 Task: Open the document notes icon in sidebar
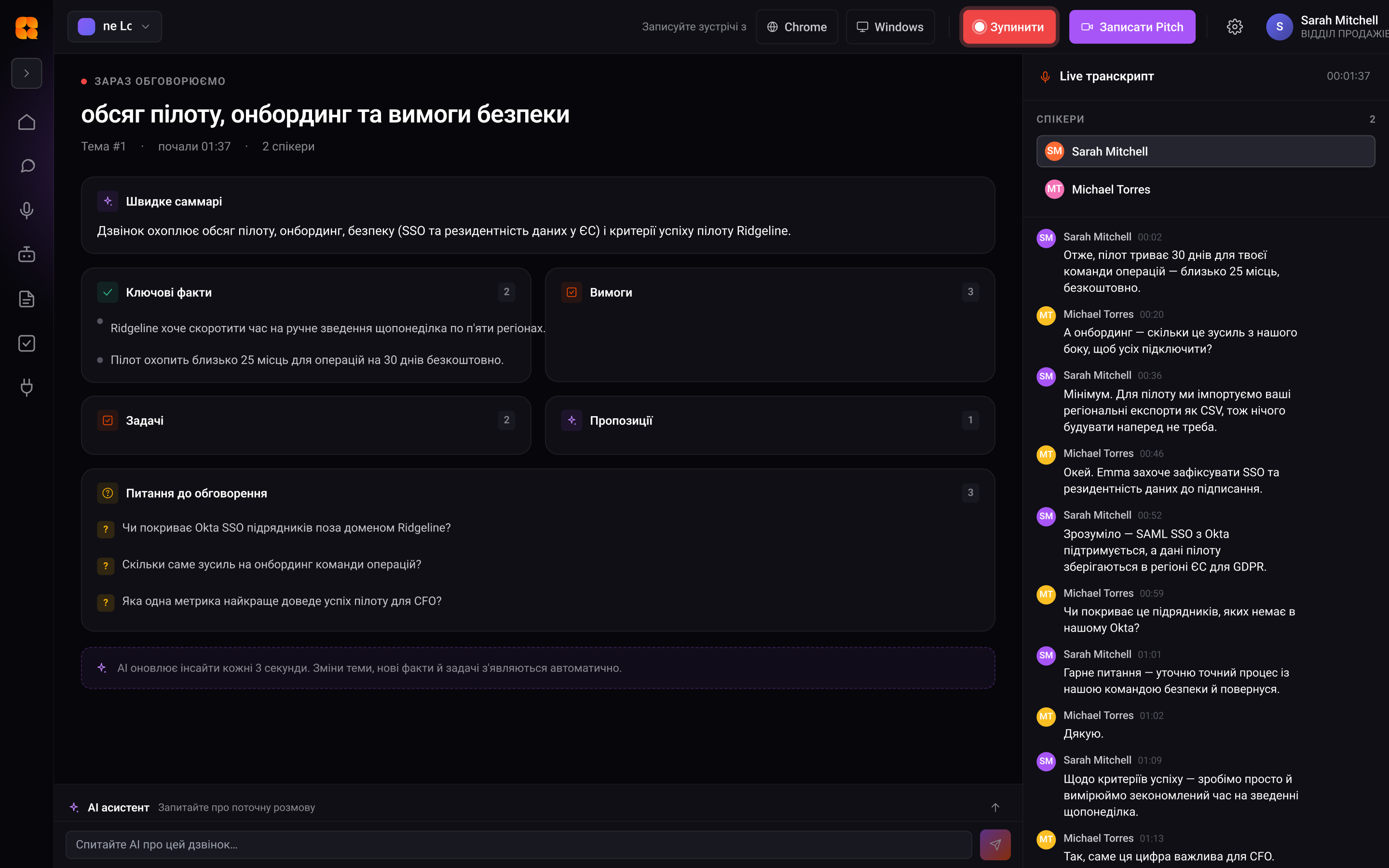[27, 299]
